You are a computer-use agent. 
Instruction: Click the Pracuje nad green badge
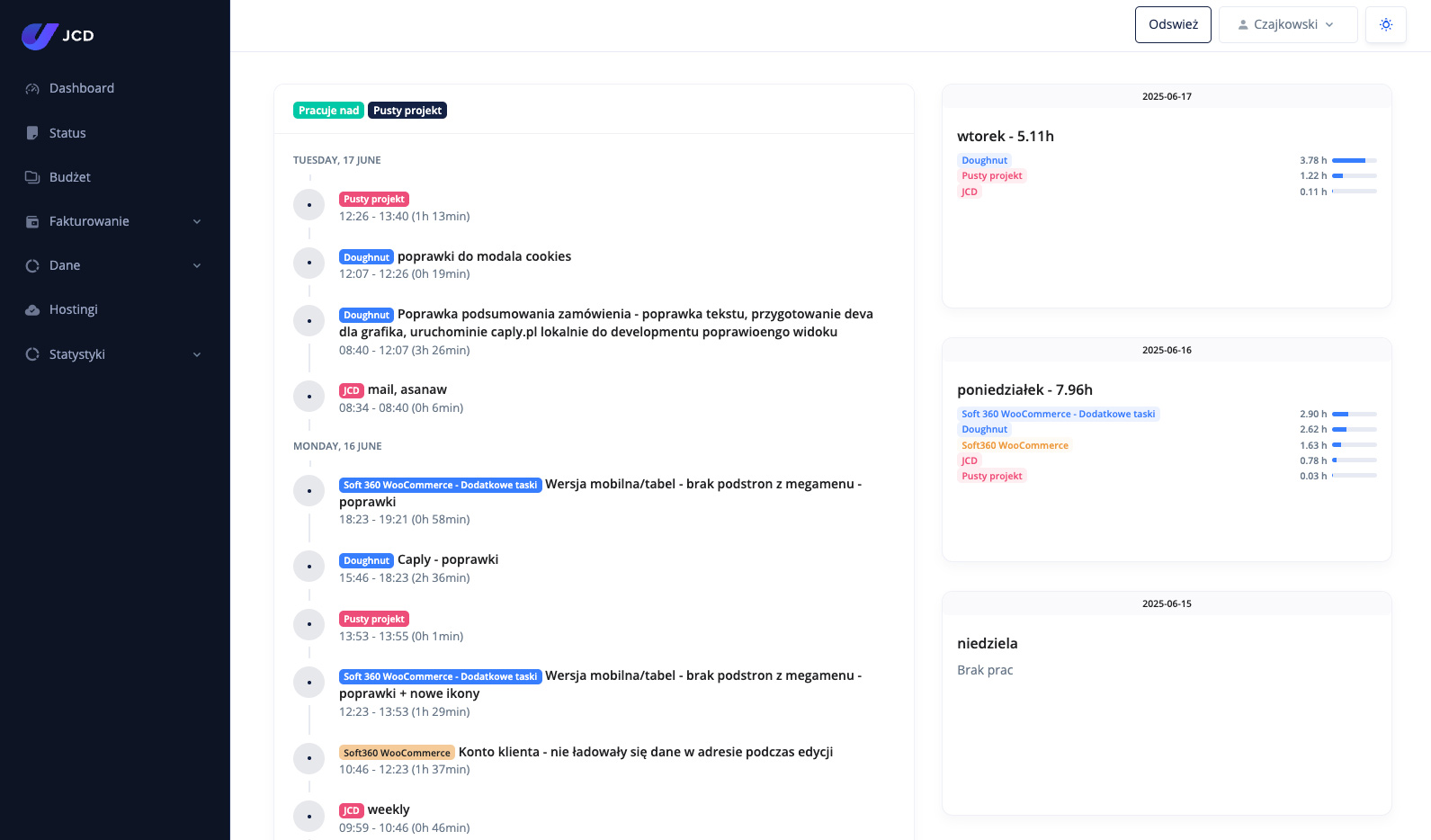point(328,111)
